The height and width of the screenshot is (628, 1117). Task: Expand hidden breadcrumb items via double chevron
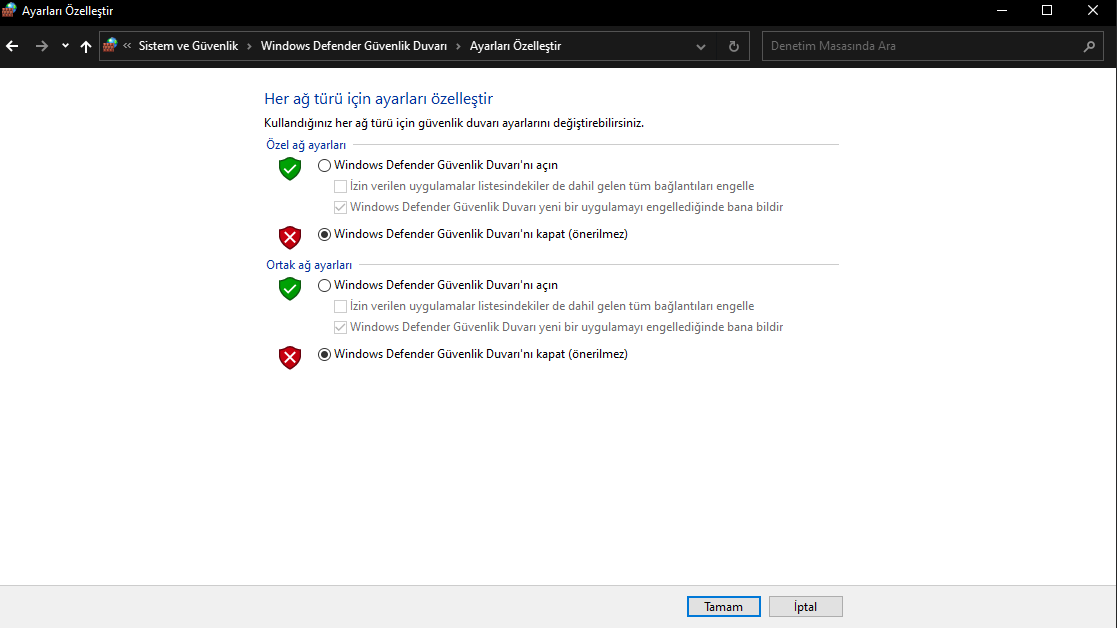tap(127, 46)
